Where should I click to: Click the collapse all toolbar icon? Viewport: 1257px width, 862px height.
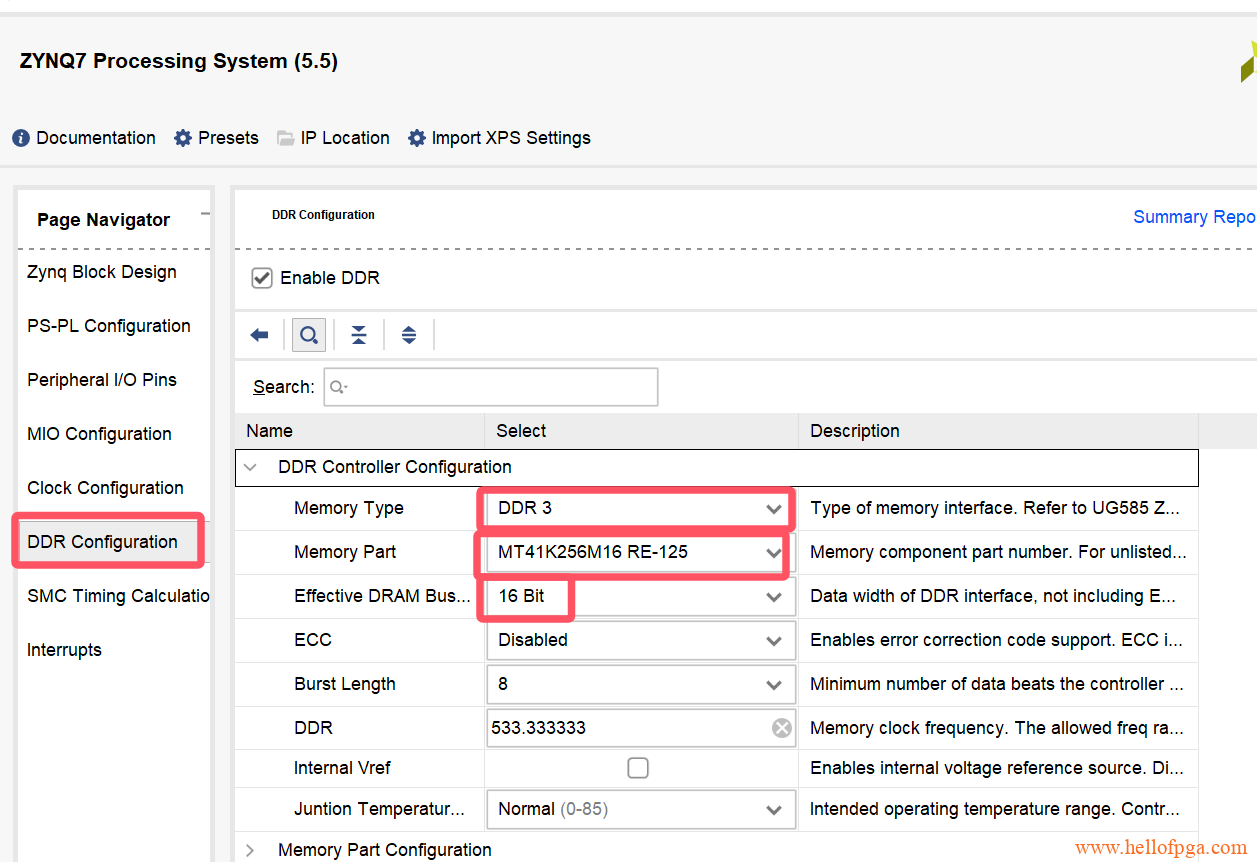359,335
